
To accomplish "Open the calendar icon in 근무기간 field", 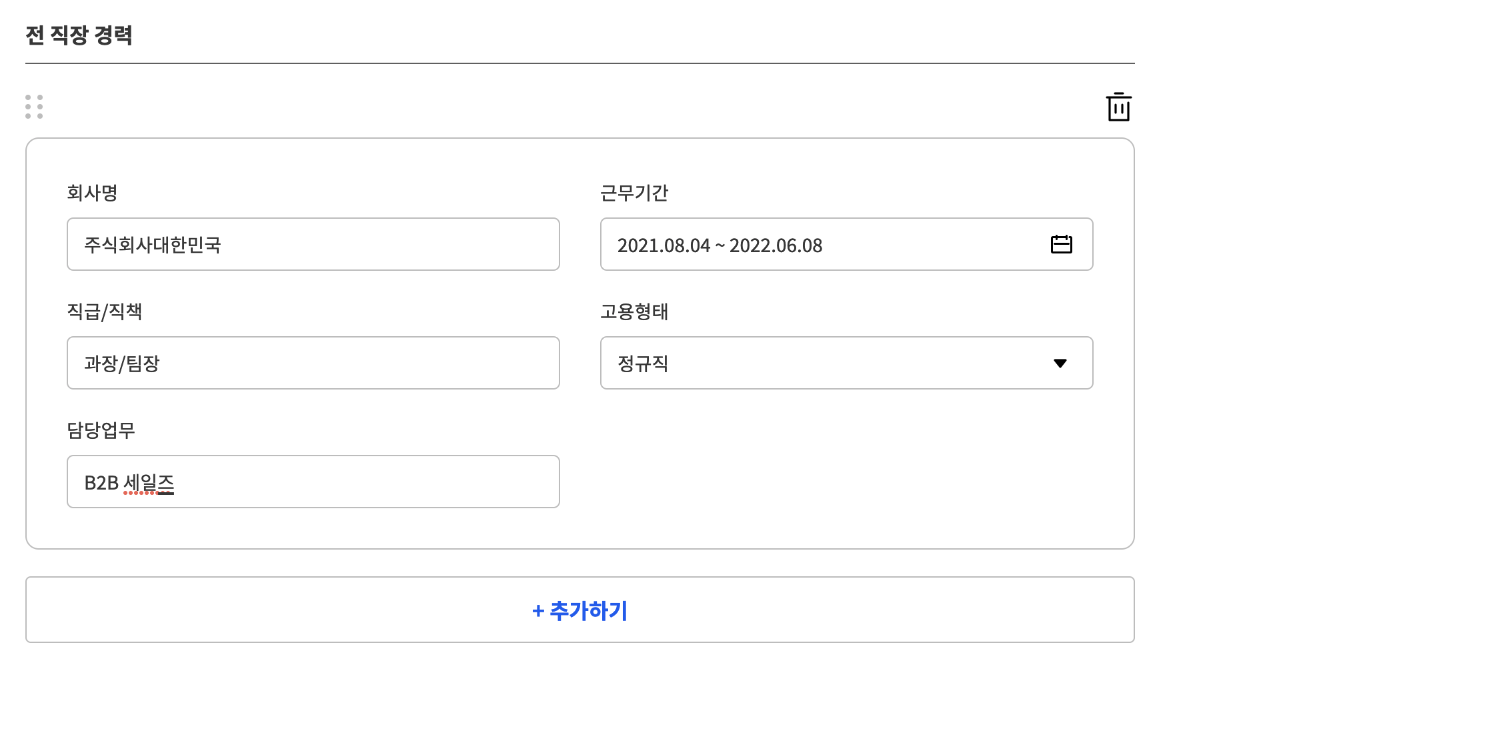I will point(1061,244).
